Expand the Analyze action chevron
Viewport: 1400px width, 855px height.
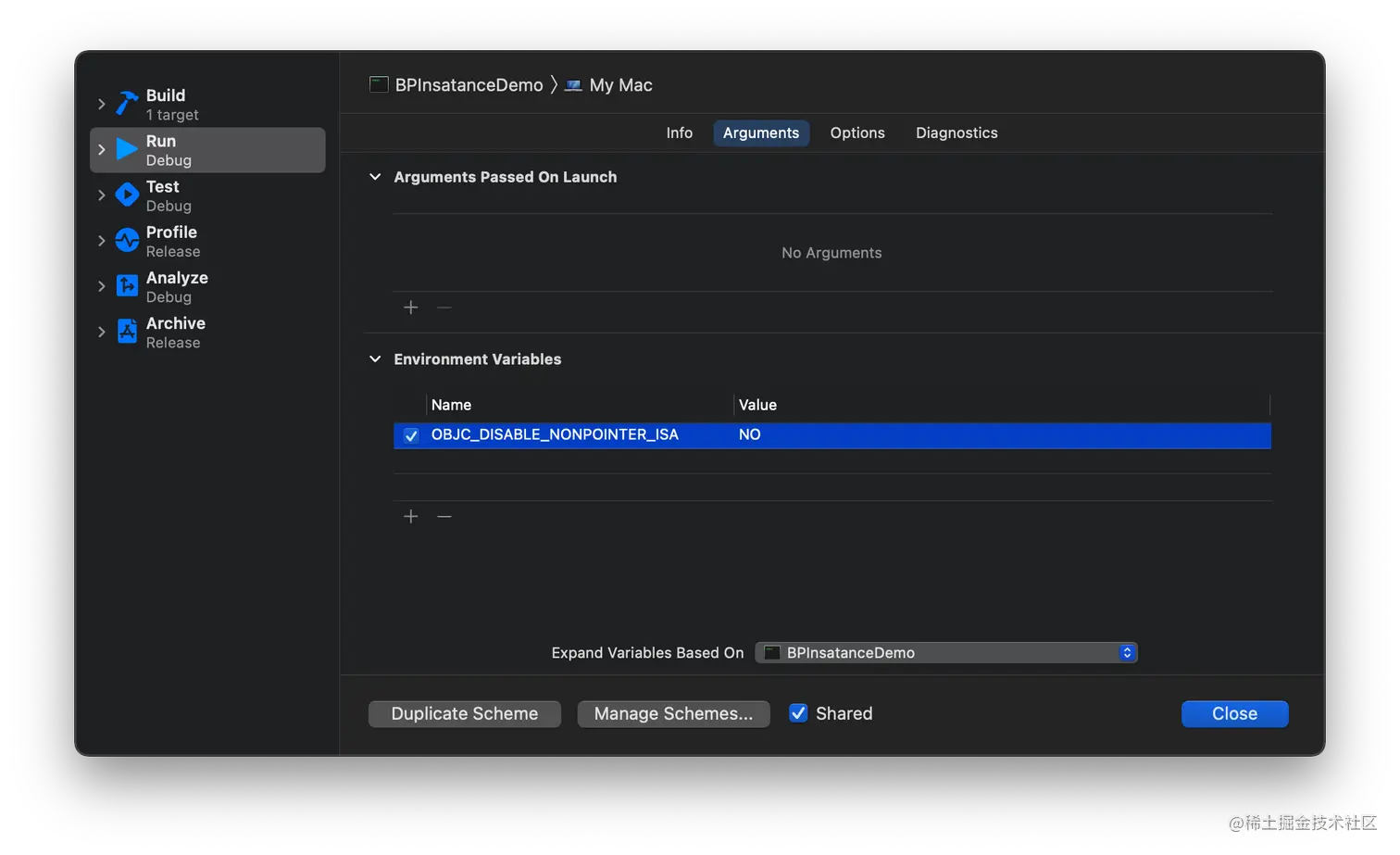coord(102,285)
